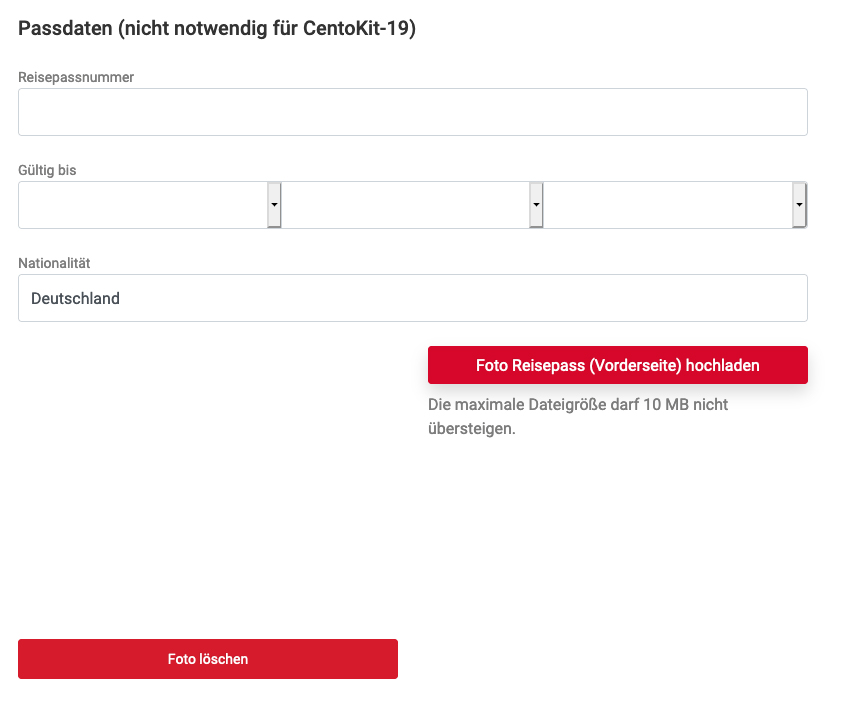Click the Foto löschen button

pyautogui.click(x=208, y=659)
